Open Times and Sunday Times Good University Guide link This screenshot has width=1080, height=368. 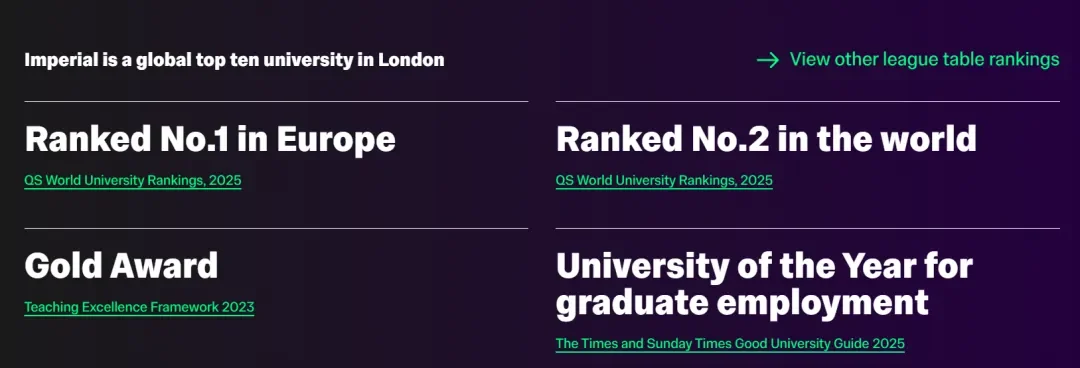click(x=730, y=343)
